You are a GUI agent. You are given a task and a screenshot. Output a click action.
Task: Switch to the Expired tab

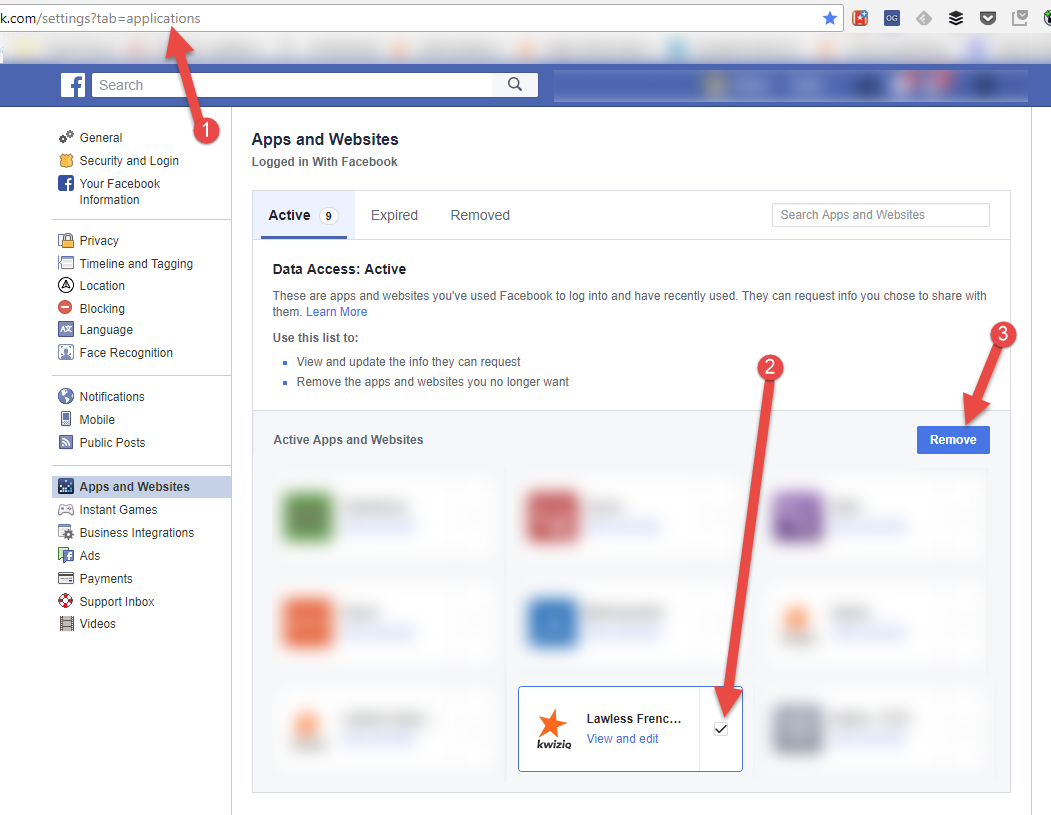[x=394, y=215]
